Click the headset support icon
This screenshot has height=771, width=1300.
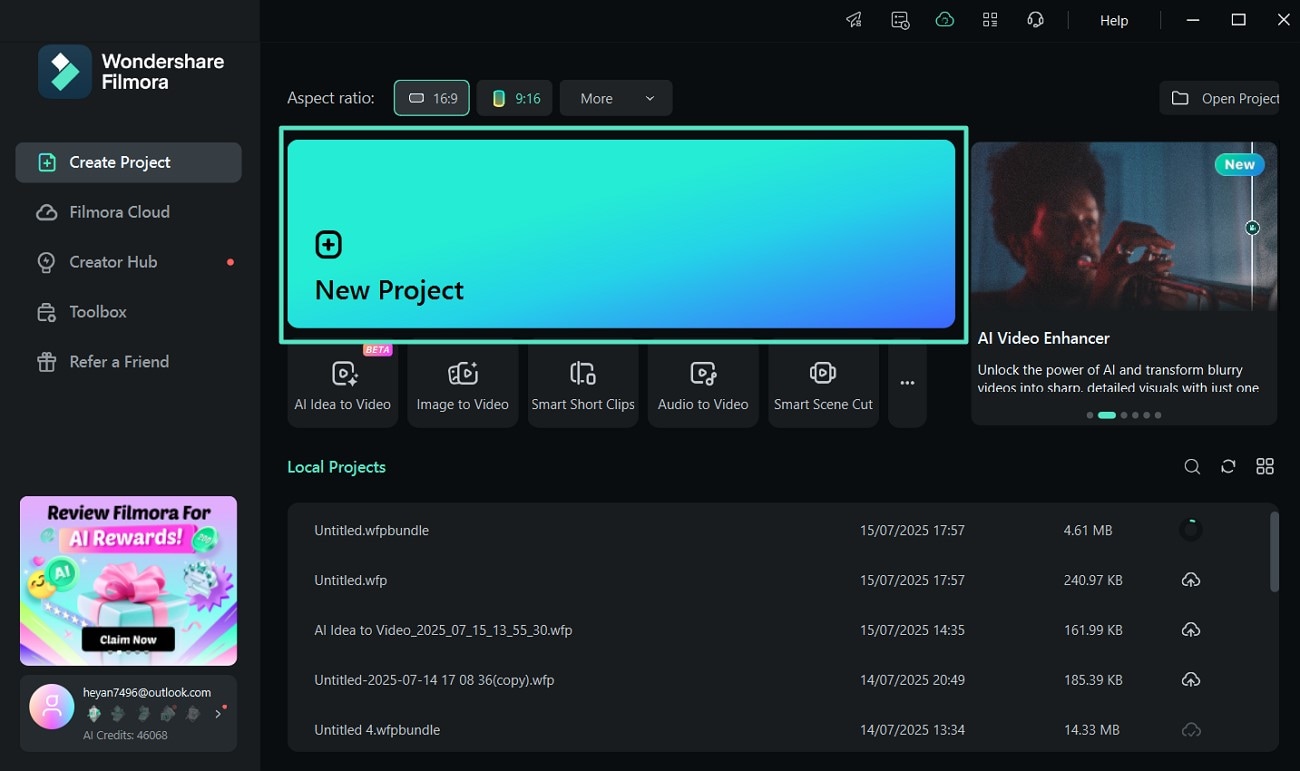pyautogui.click(x=1035, y=20)
